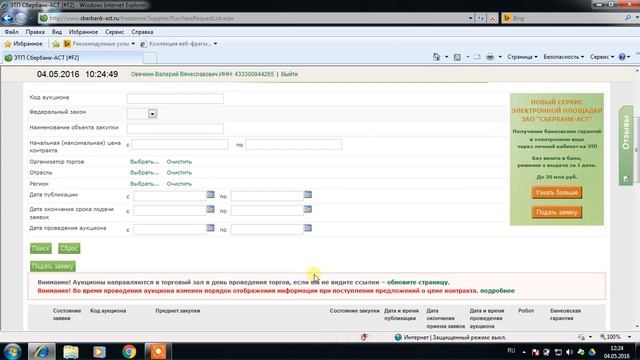Open File Explorer from taskbar
640x360 pixels.
pos(71,351)
